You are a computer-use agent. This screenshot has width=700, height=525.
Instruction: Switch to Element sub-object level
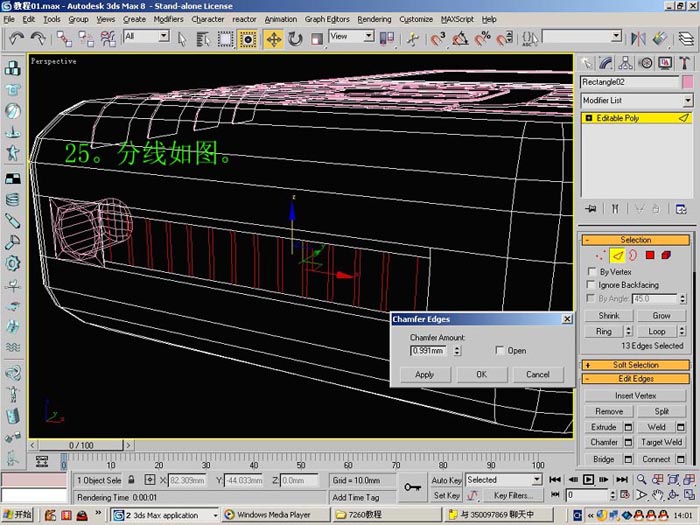click(666, 255)
